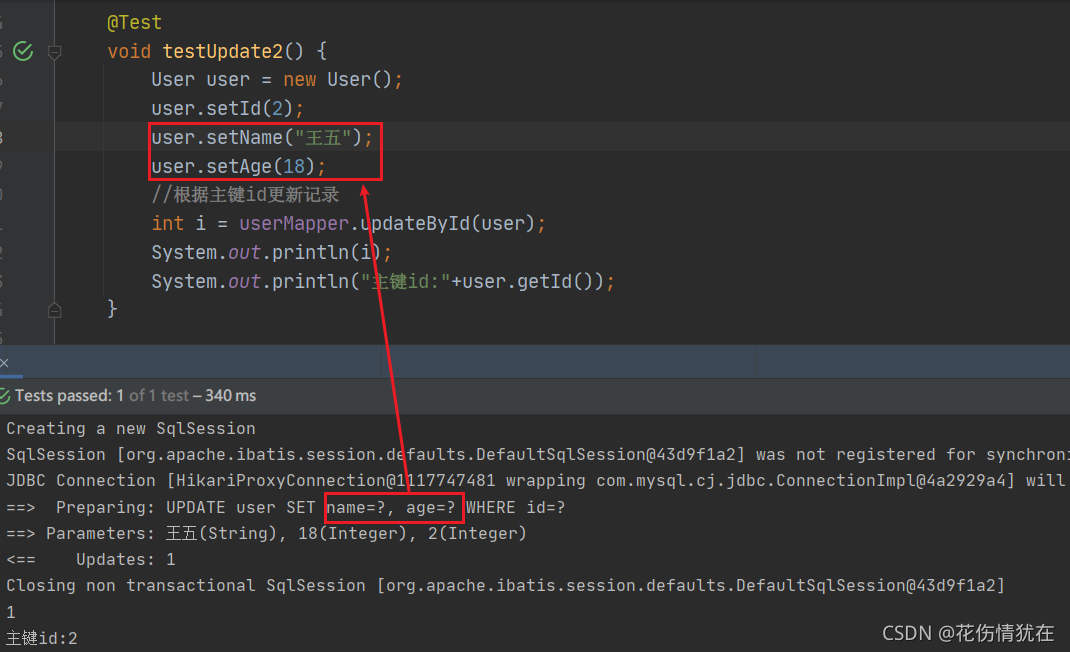
Task: Click the 主键id:2 console output line
Action: point(42,638)
